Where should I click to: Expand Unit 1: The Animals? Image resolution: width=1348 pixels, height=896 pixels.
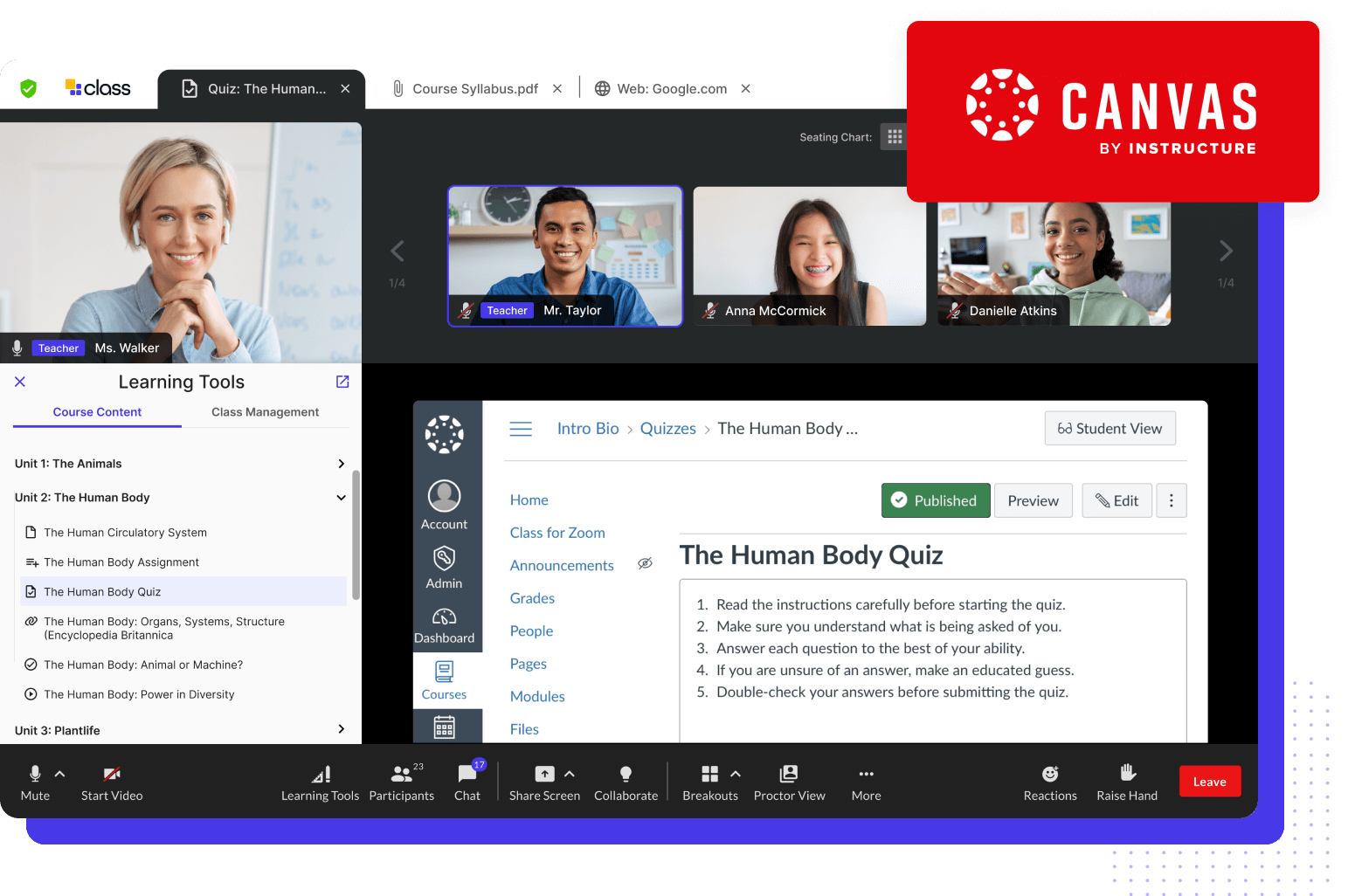coord(342,464)
